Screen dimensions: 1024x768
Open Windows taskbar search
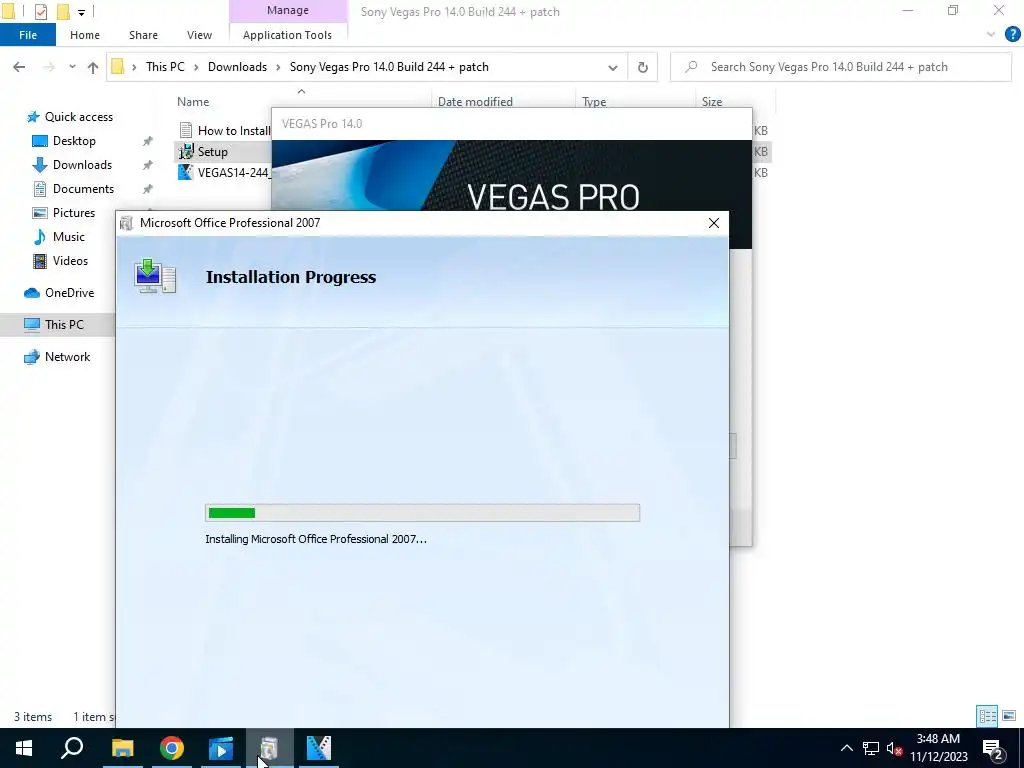click(x=72, y=748)
